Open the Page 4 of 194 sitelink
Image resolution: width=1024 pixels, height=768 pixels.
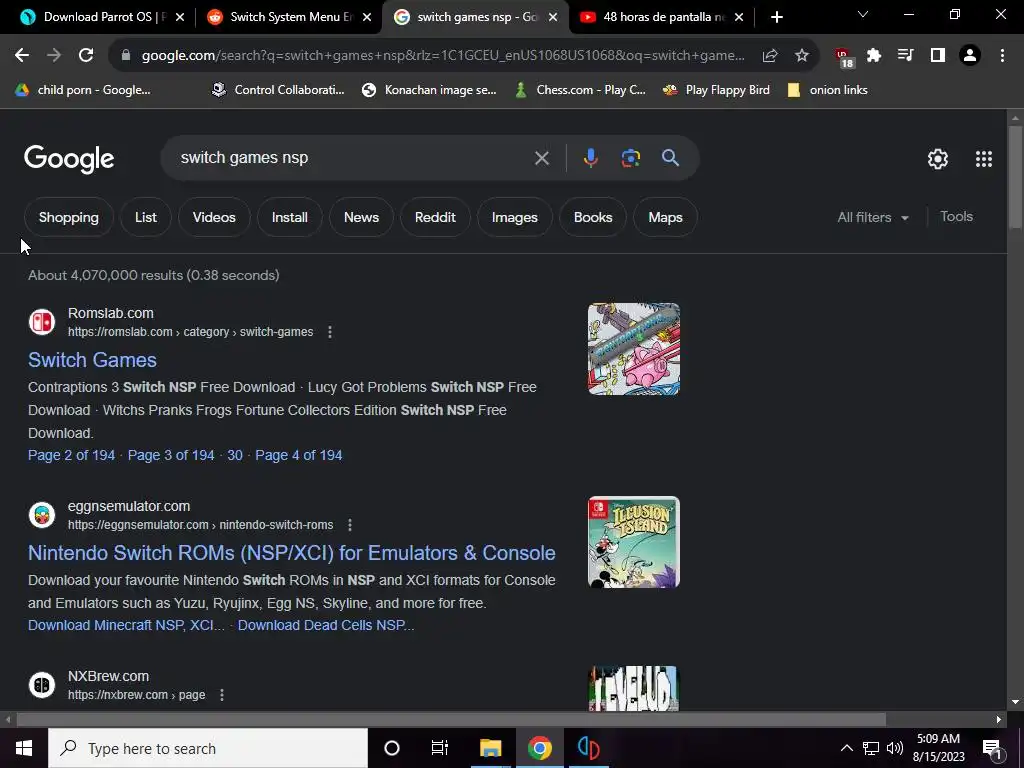point(298,455)
